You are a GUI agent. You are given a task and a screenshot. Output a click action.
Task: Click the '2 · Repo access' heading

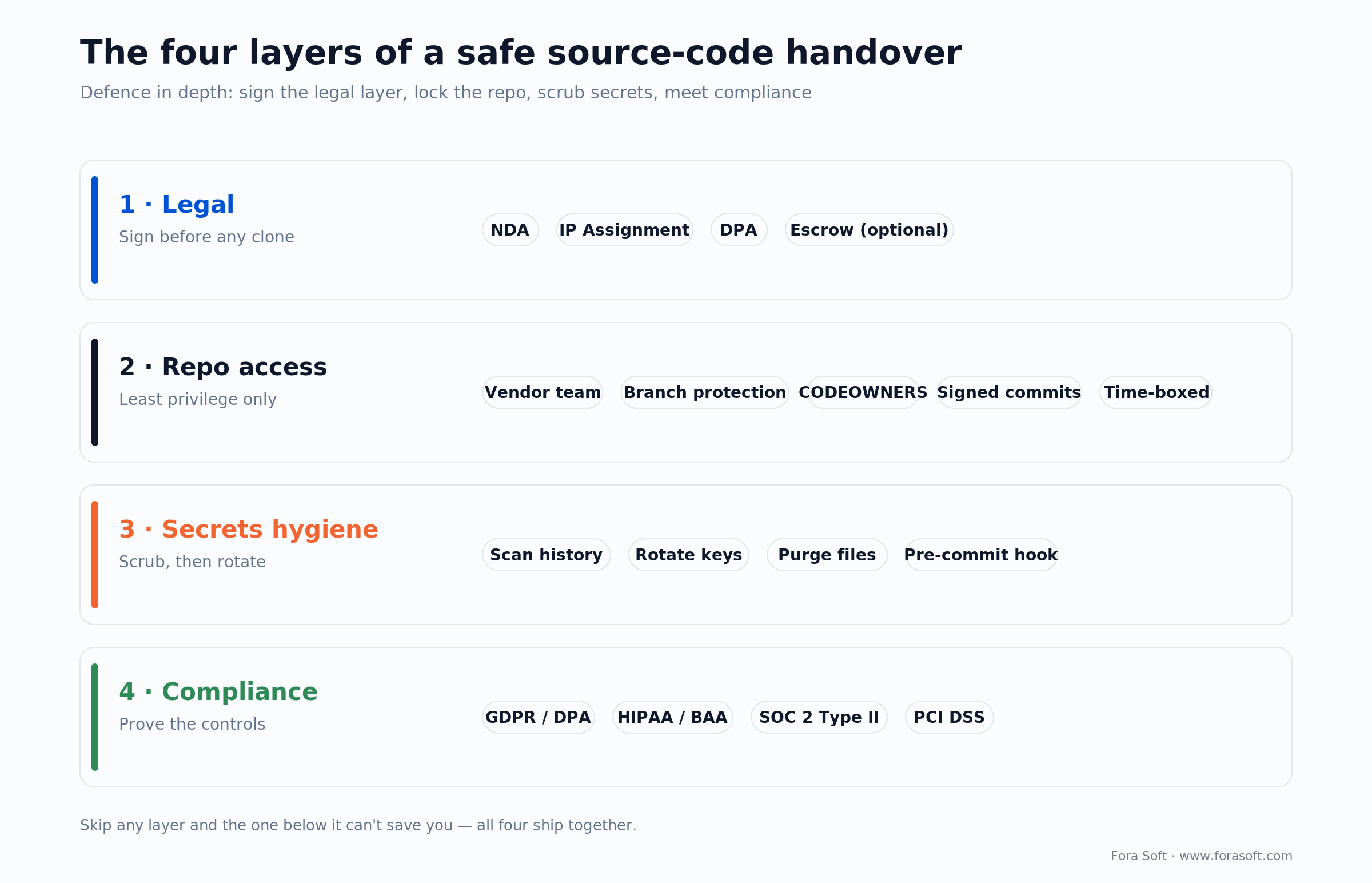click(x=223, y=367)
